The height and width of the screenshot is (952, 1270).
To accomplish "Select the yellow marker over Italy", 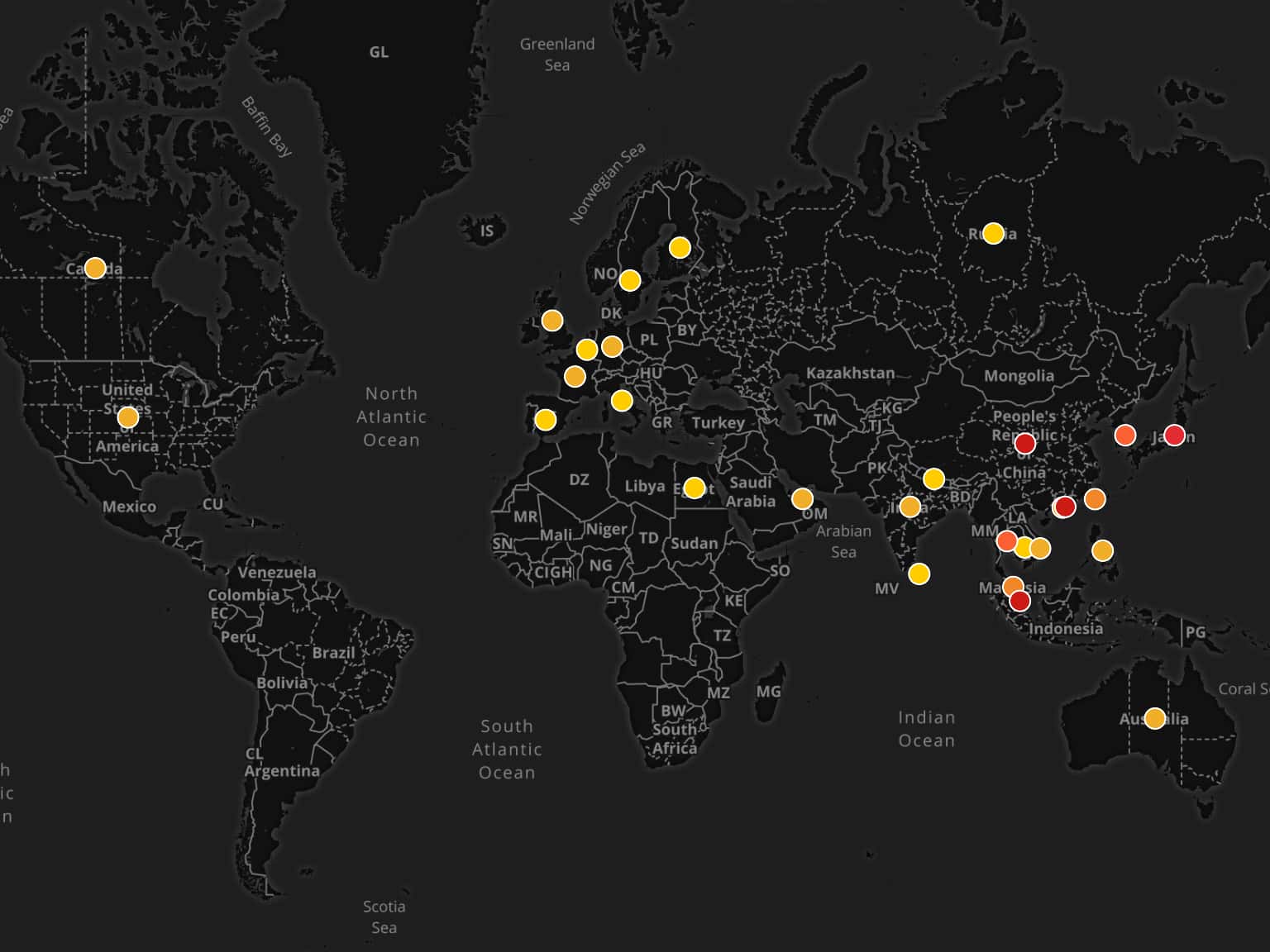I will pos(622,401).
